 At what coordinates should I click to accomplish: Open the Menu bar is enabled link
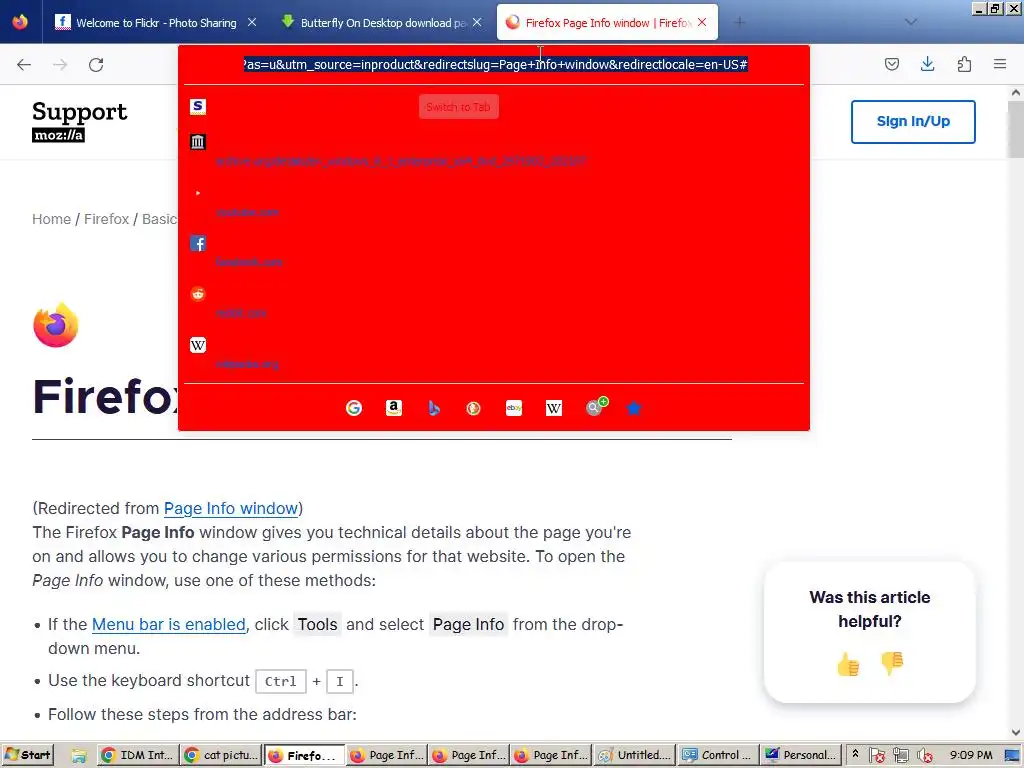click(168, 624)
